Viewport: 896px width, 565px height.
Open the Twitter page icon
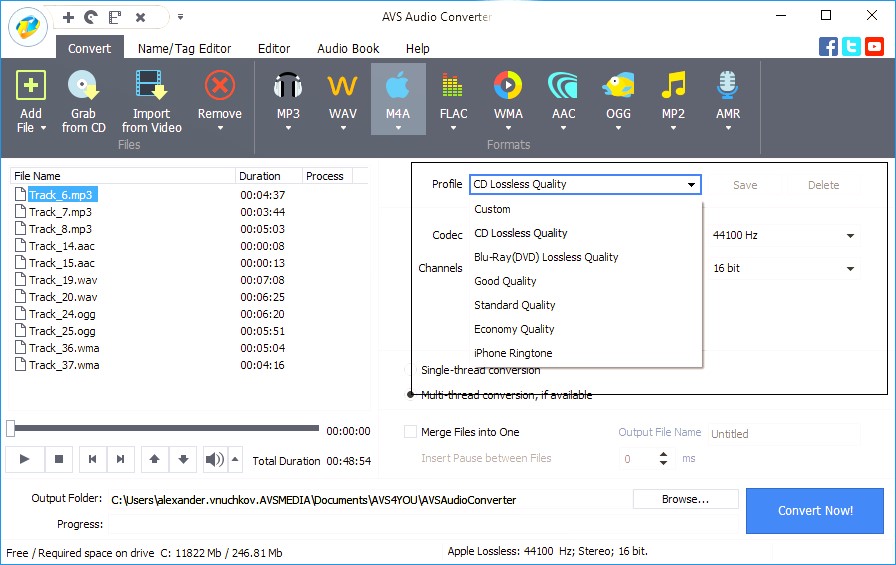(851, 46)
